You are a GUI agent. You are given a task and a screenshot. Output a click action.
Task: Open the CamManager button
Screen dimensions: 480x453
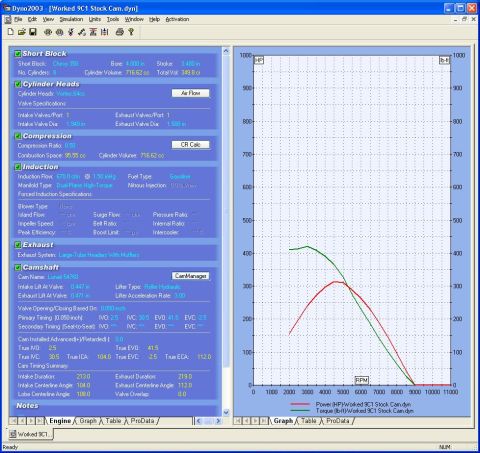191,276
